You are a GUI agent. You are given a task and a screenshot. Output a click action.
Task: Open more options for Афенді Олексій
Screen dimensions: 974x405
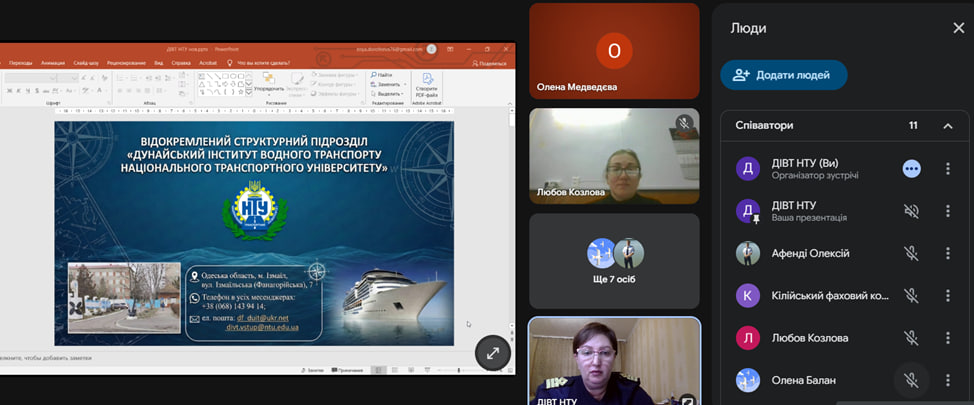pos(947,253)
